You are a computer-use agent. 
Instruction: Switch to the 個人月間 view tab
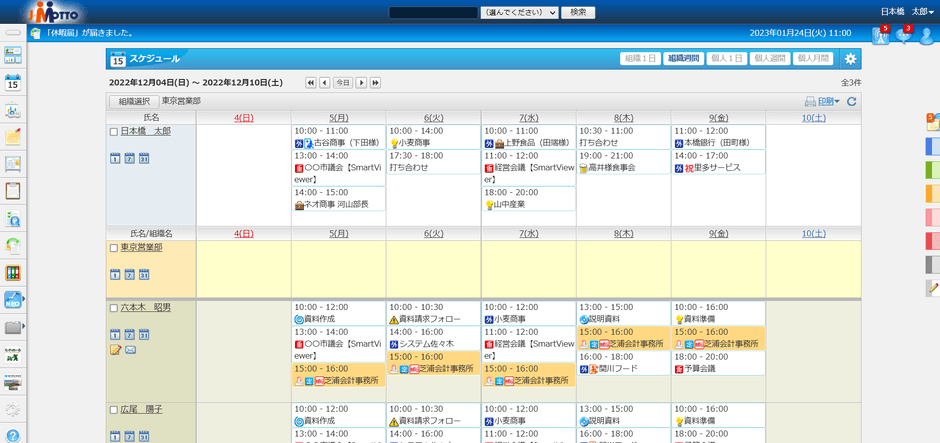(x=813, y=59)
